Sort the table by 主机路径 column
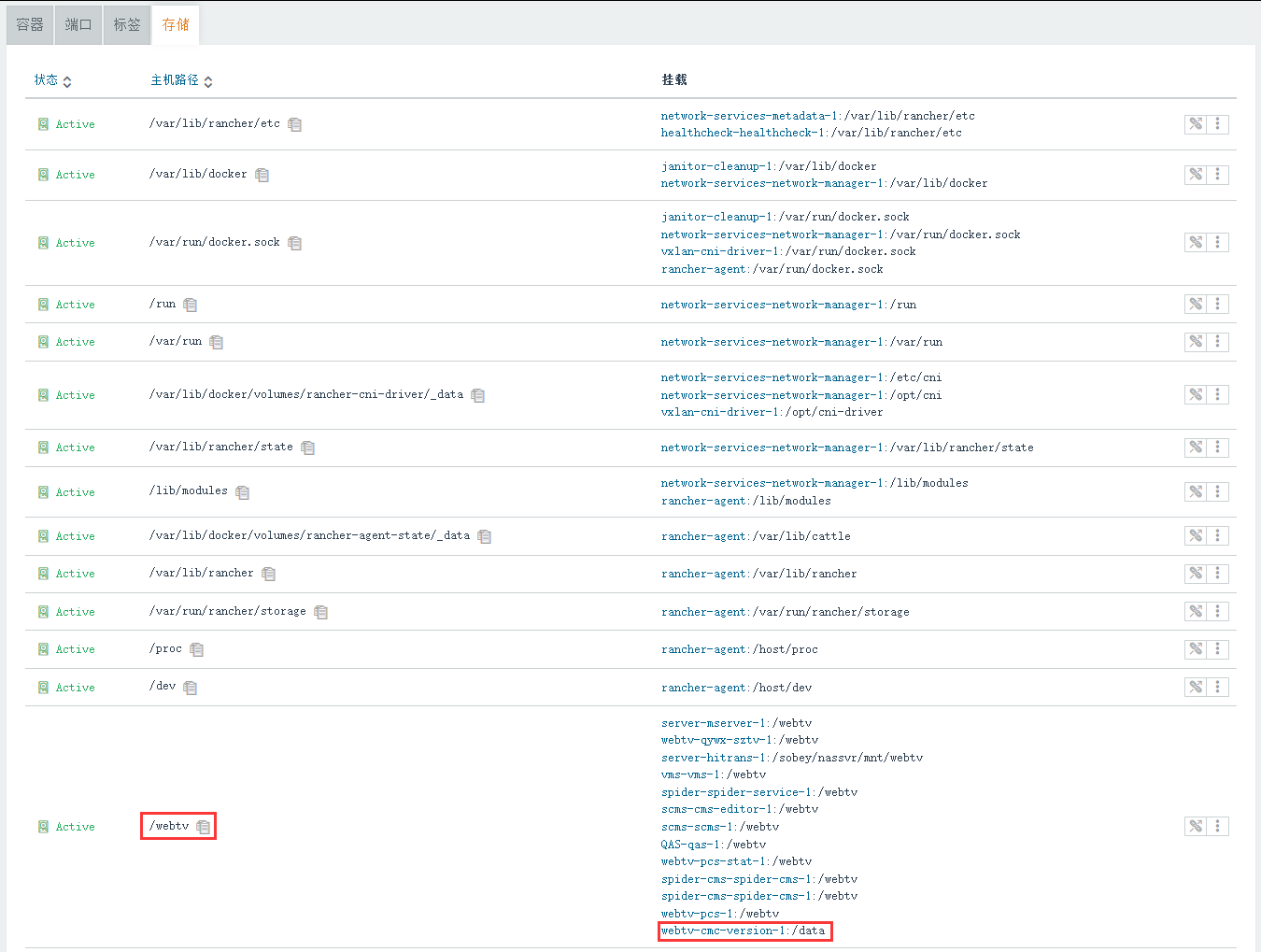Viewport: 1261px width, 952px height. 181,80
